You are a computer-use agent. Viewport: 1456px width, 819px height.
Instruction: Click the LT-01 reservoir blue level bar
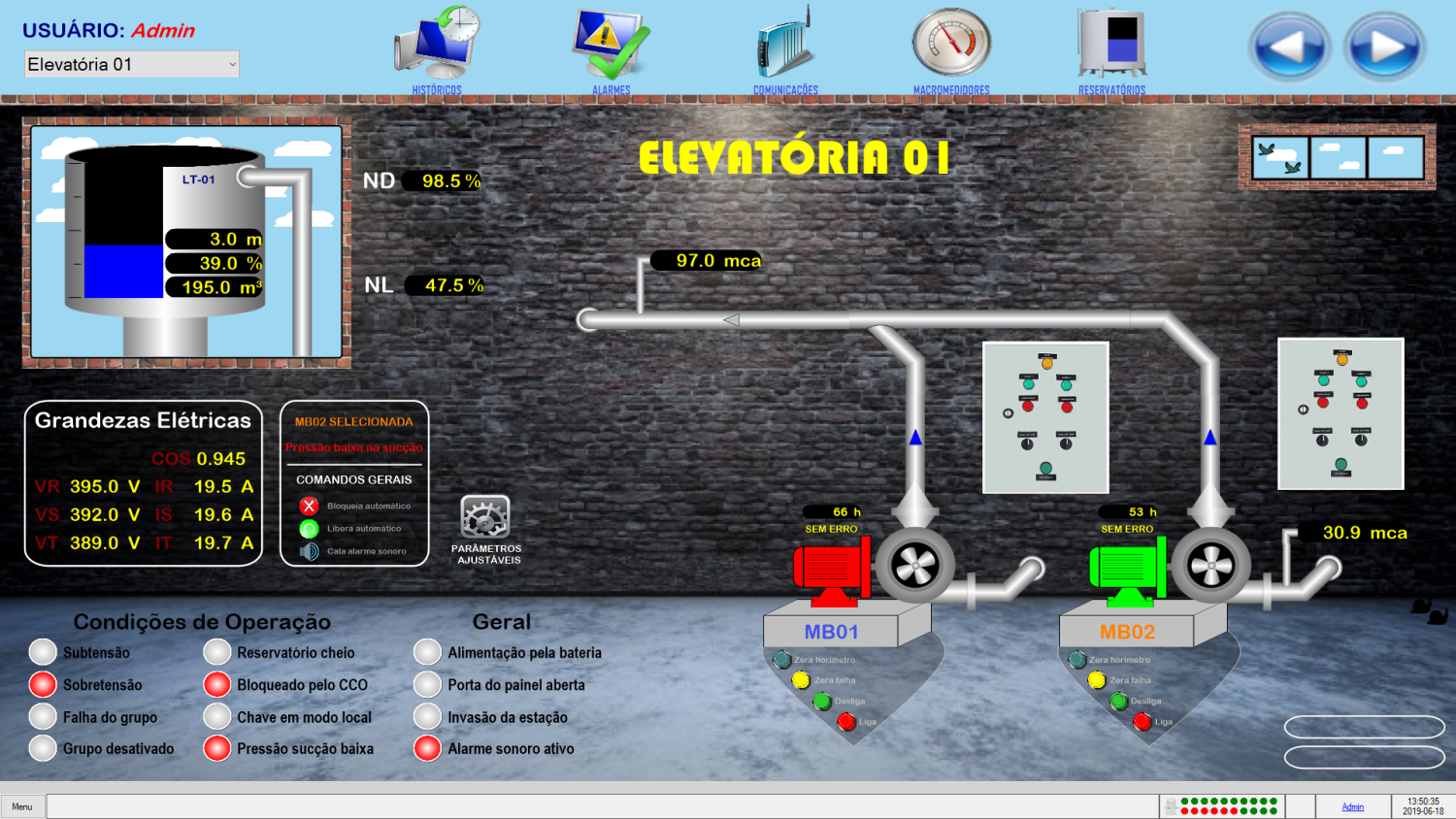123,271
